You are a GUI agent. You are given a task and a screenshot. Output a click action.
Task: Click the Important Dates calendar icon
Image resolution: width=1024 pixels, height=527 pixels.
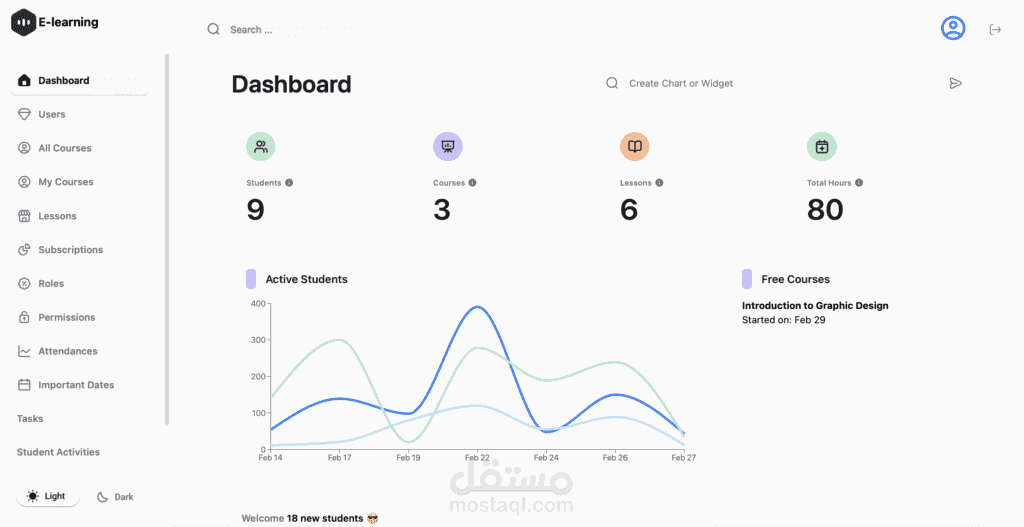[x=24, y=385]
